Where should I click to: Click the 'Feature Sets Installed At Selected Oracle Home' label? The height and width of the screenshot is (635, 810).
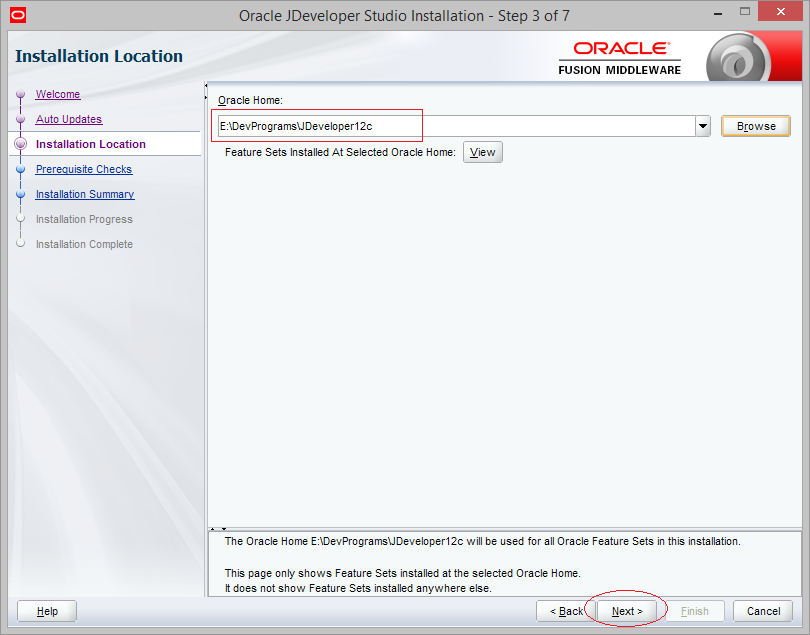pyautogui.click(x=340, y=152)
